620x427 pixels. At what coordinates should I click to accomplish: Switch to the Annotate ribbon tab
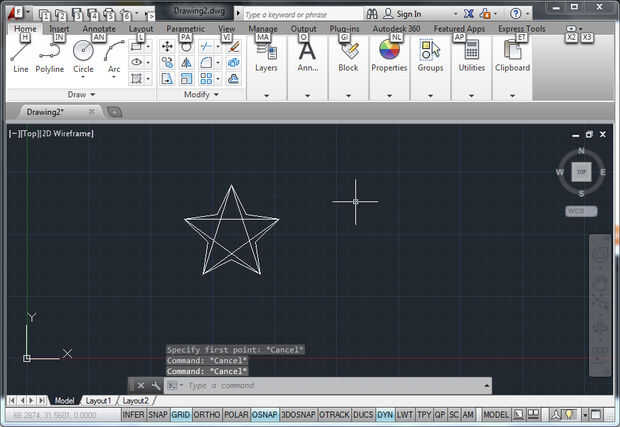[x=99, y=29]
